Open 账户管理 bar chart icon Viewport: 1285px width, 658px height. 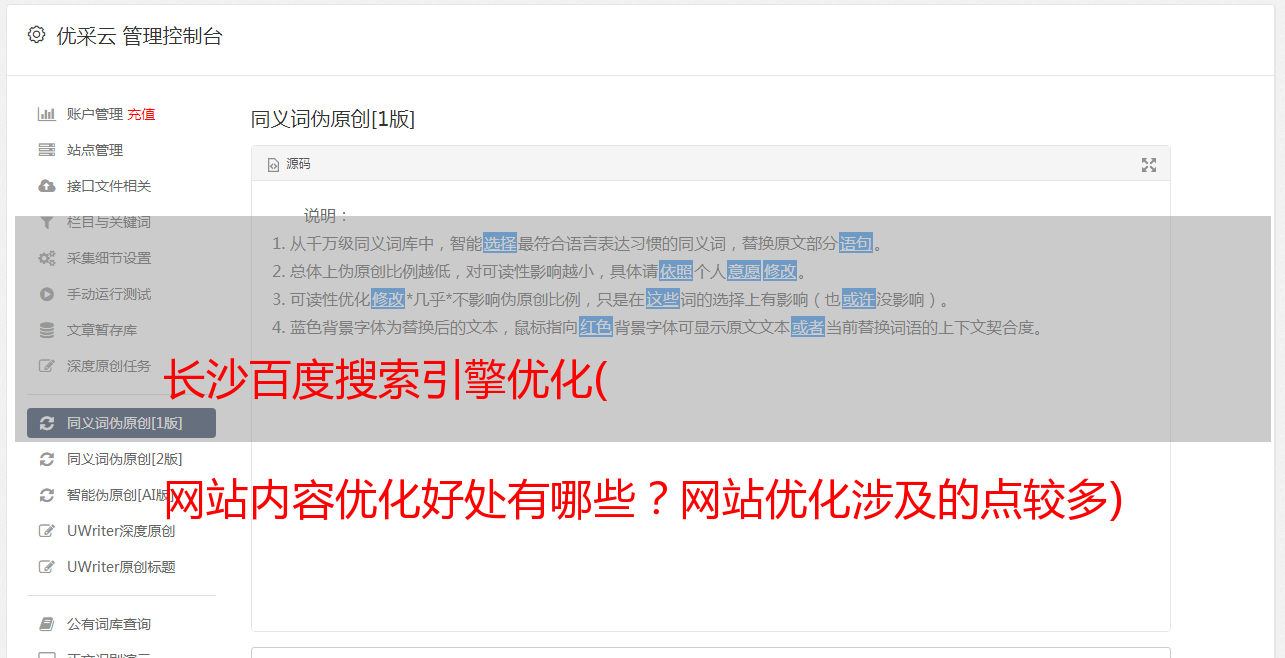point(46,114)
